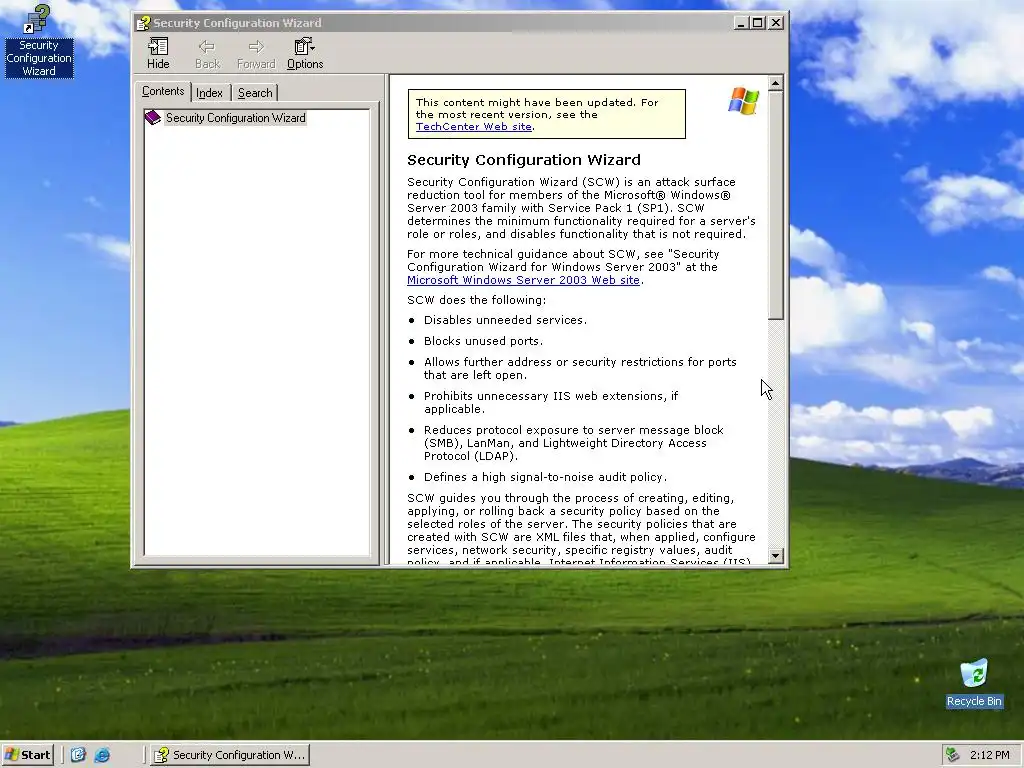The width and height of the screenshot is (1024, 768).
Task: Click 'Reduces protocol exposure' bullet text
Action: coord(573,443)
